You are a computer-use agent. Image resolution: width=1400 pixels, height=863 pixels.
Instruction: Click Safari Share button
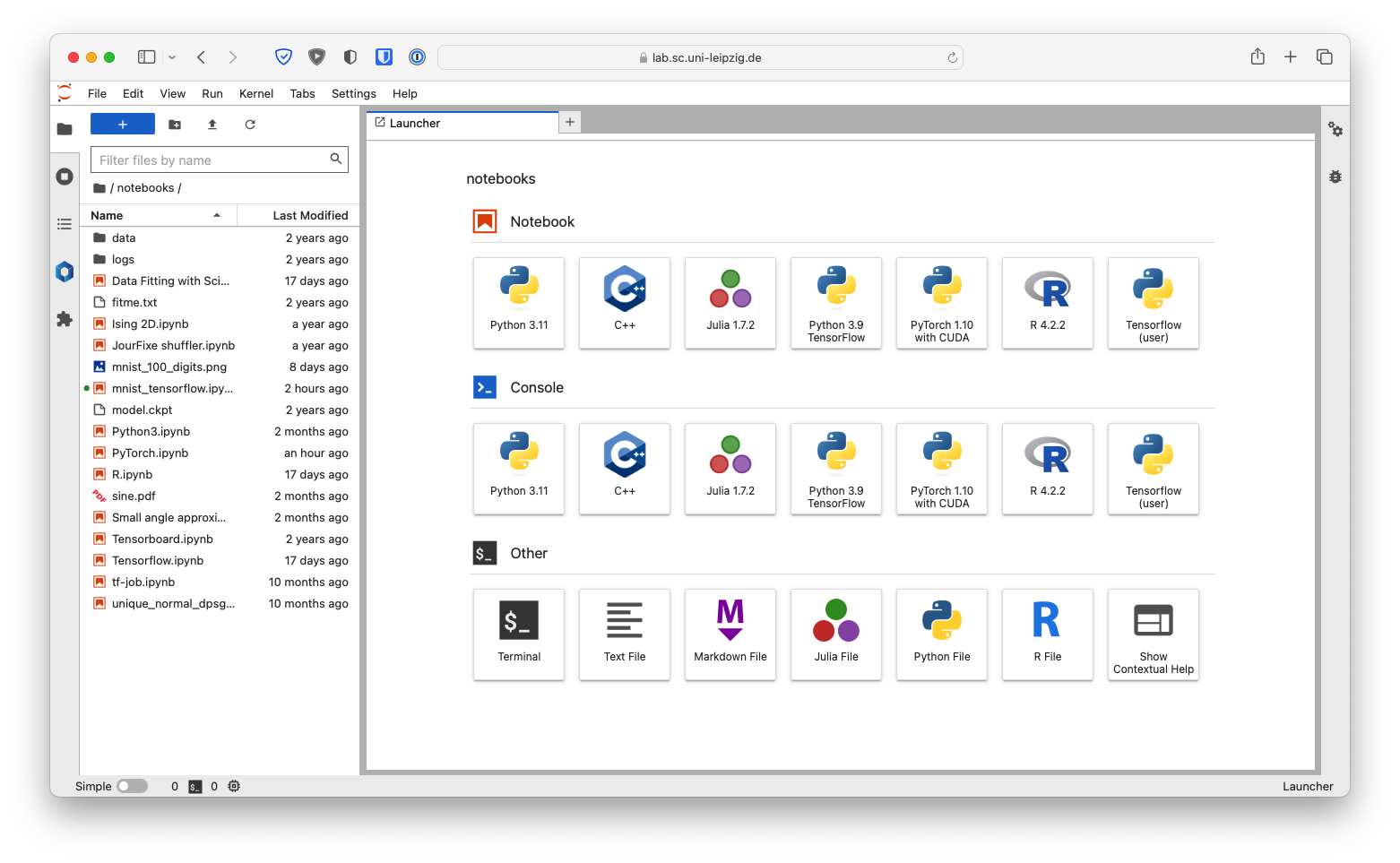1257,56
